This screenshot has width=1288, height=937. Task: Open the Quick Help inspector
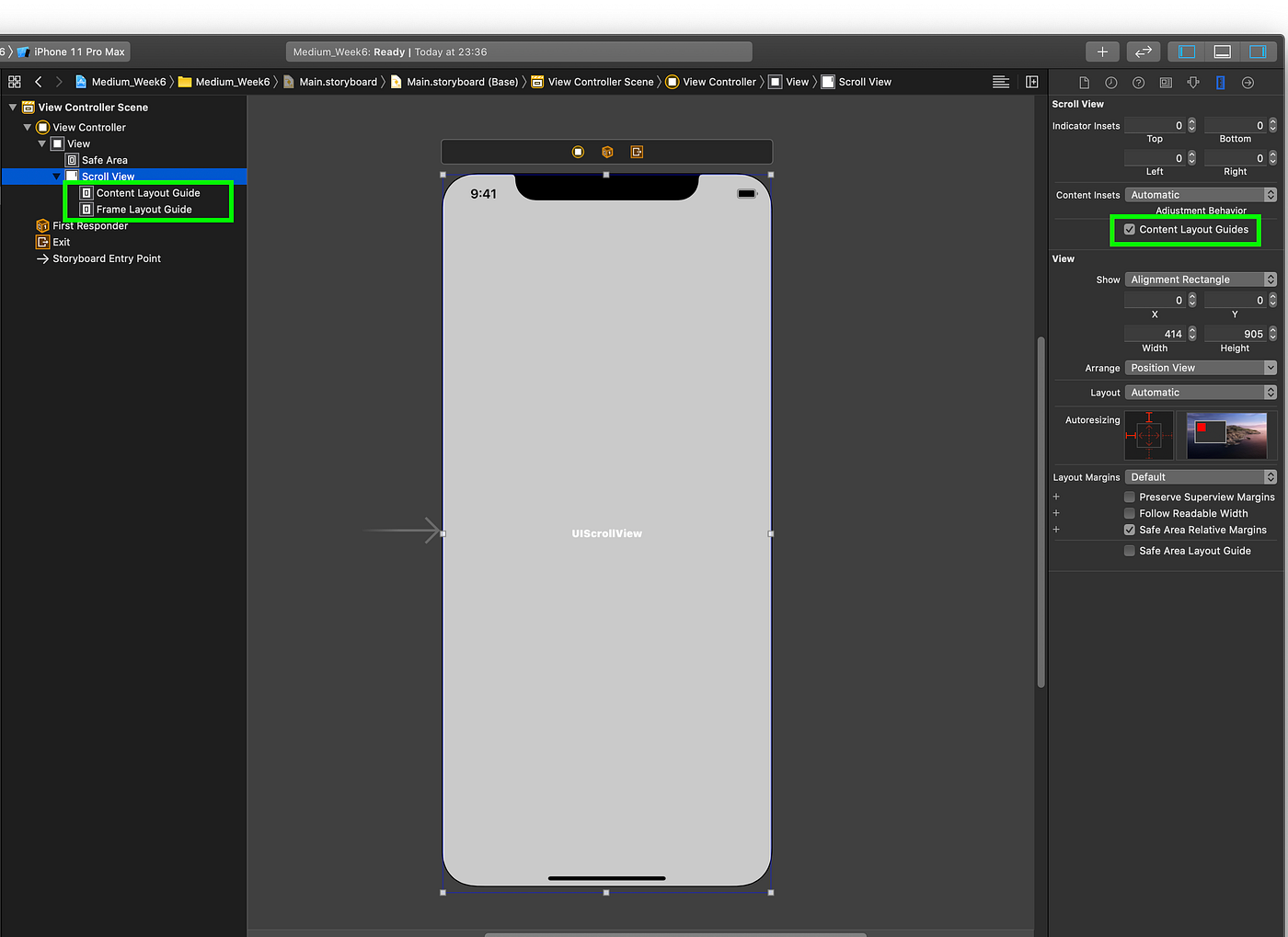[1138, 82]
